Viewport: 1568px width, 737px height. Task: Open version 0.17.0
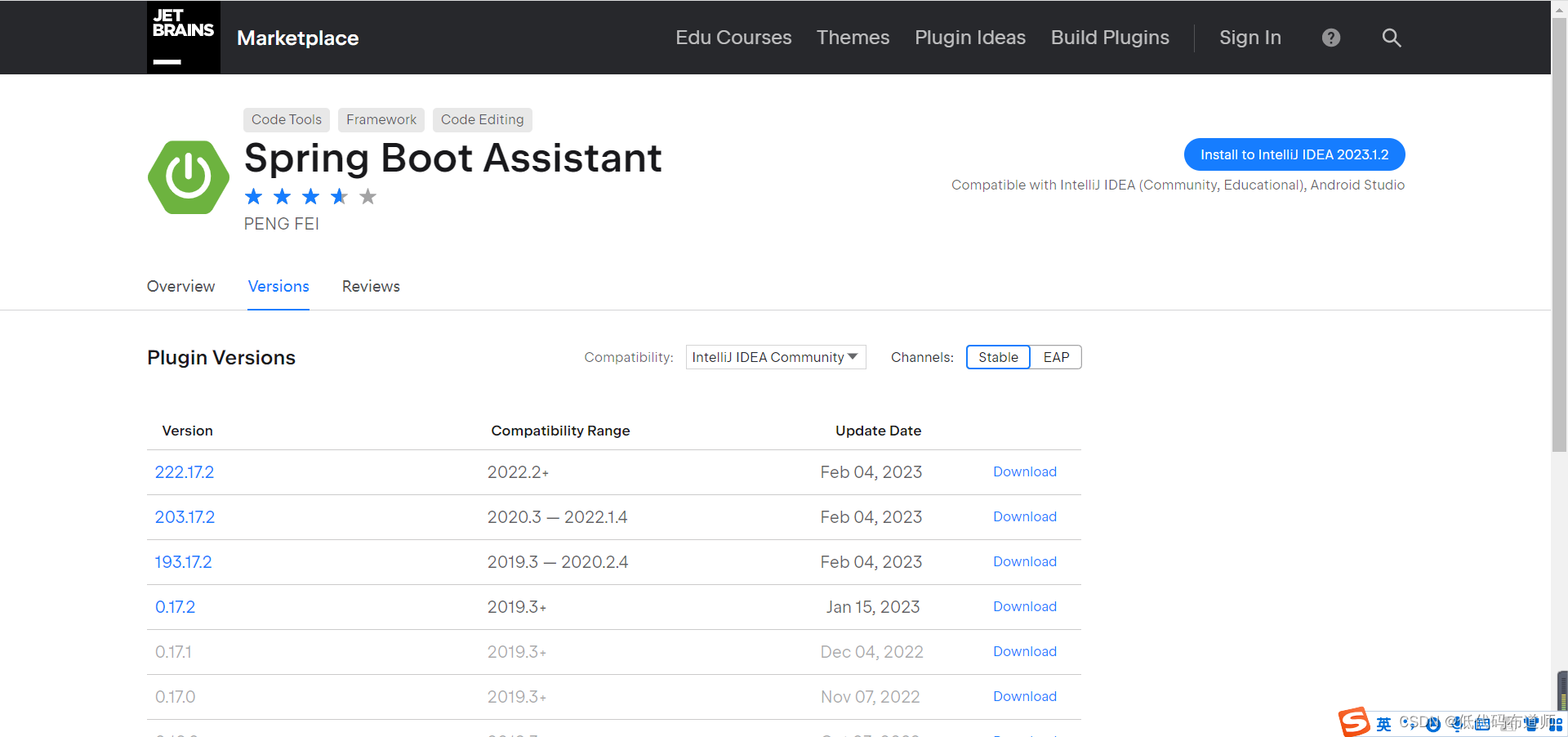point(176,697)
